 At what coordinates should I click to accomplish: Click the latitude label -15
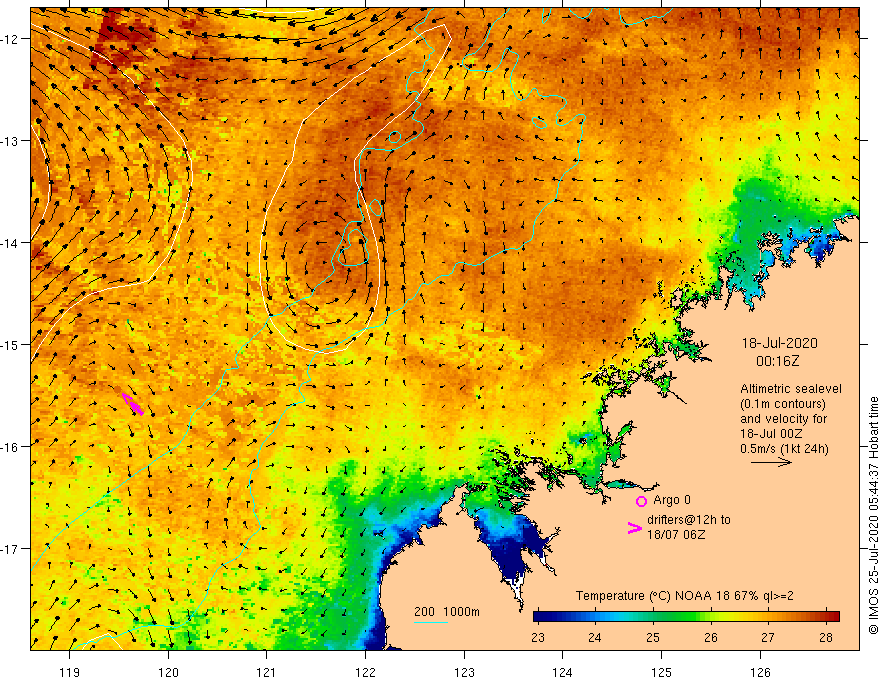pyautogui.click(x=11, y=345)
